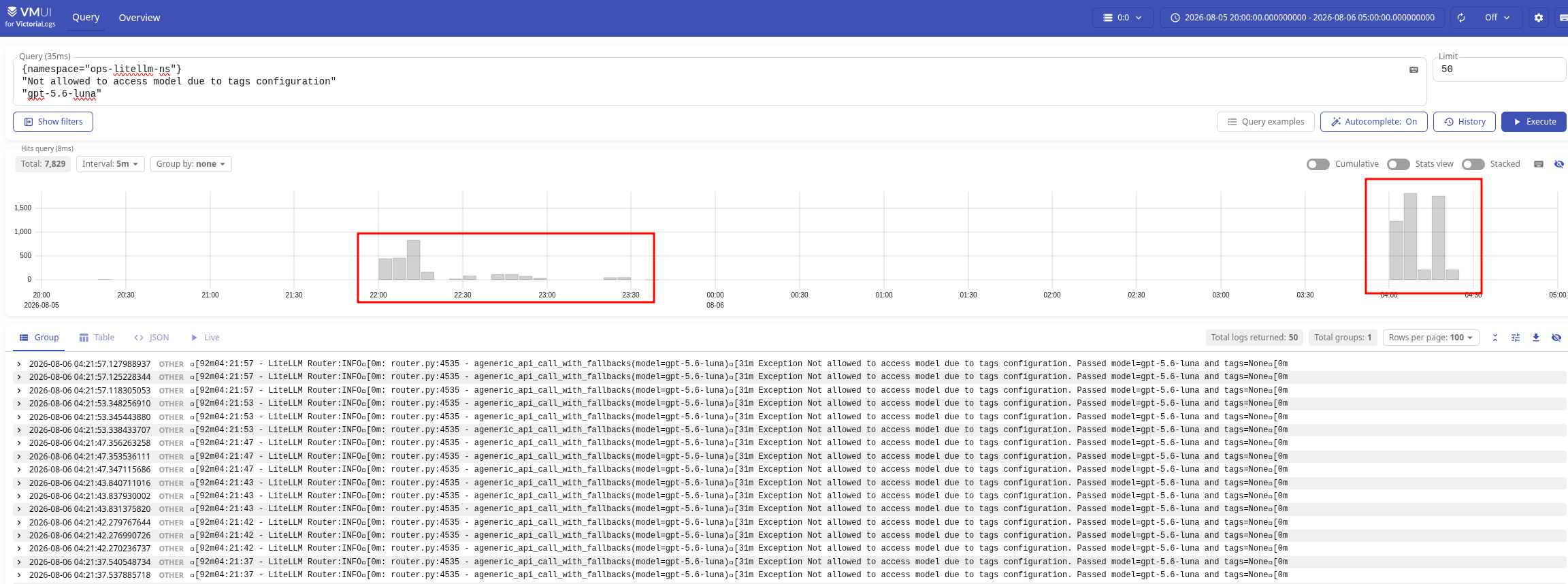Expand the log row at 04:21:53.348256910
This screenshot has width=1568, height=584.
[19, 404]
